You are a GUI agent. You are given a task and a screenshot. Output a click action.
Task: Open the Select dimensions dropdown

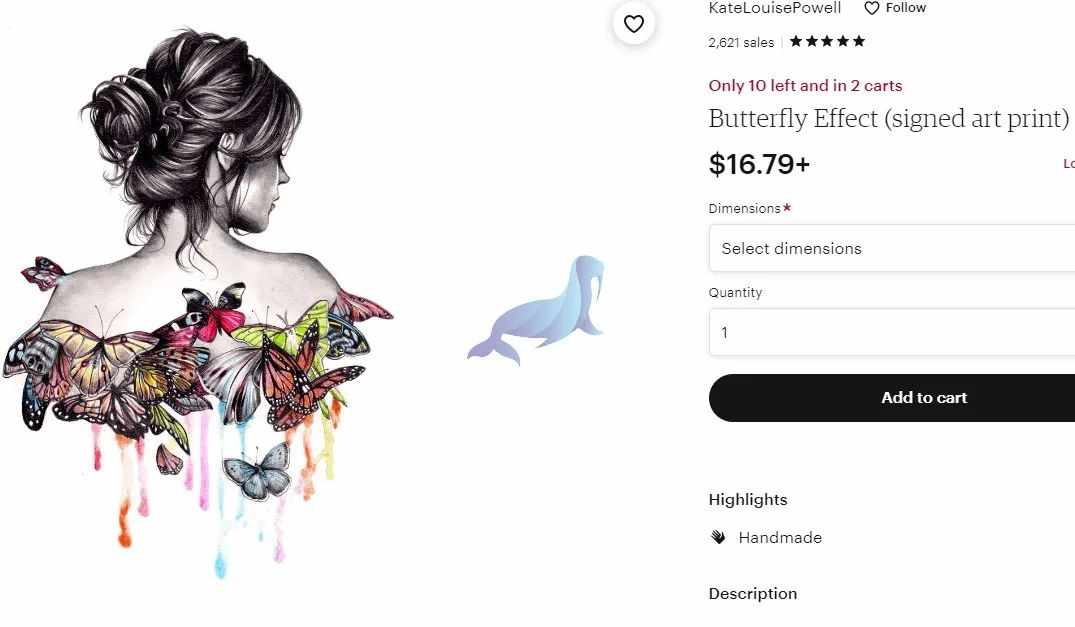coord(891,248)
